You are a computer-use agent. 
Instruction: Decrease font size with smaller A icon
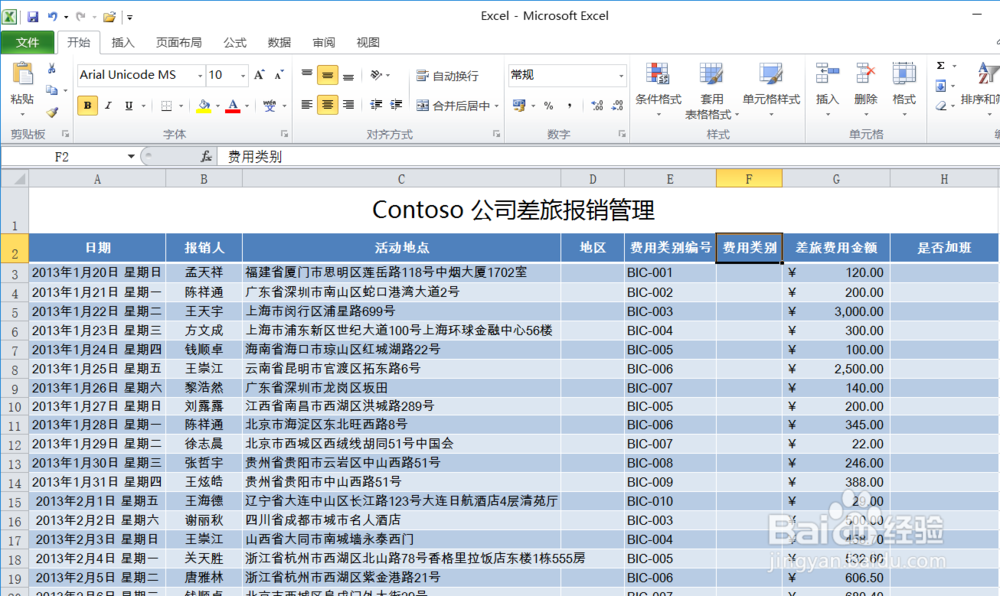[x=279, y=75]
